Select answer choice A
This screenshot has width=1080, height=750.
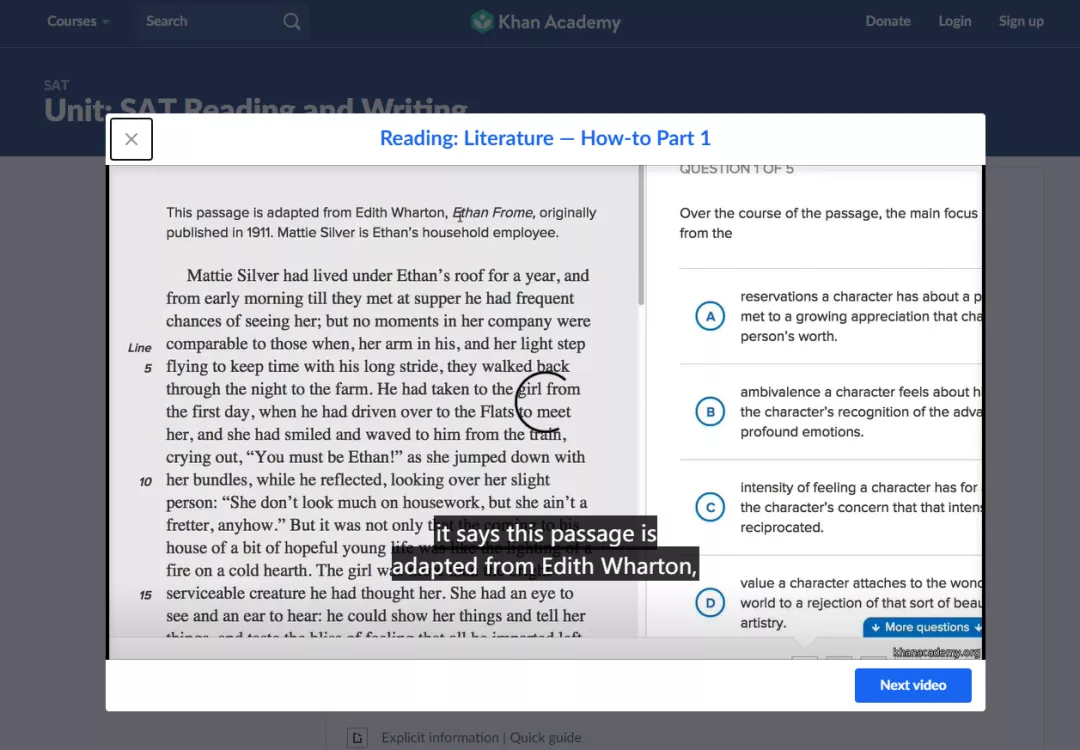pyautogui.click(x=709, y=316)
